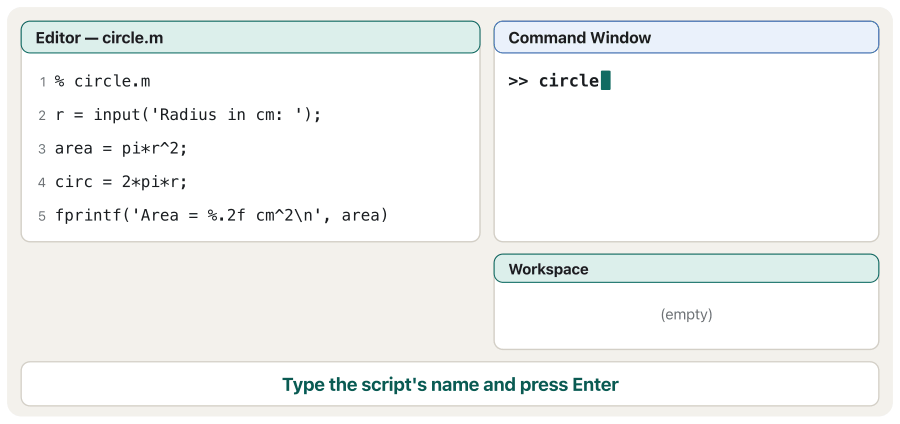Click the green cursor block after circle

pyautogui.click(x=606, y=81)
